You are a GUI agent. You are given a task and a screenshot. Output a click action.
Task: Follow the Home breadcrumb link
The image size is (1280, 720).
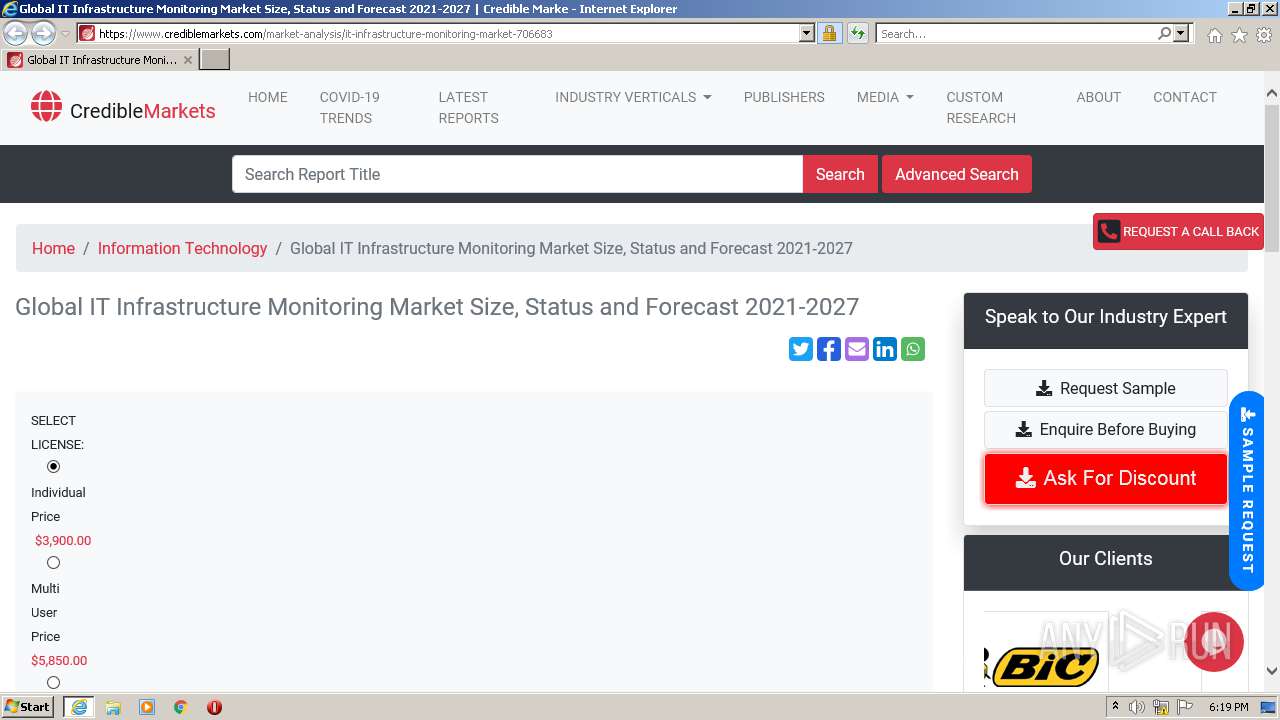(53, 248)
